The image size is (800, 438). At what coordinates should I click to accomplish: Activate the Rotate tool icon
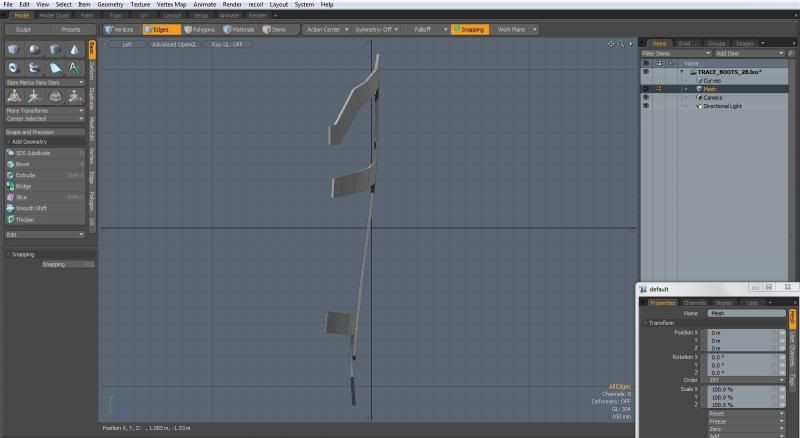click(x=55, y=96)
